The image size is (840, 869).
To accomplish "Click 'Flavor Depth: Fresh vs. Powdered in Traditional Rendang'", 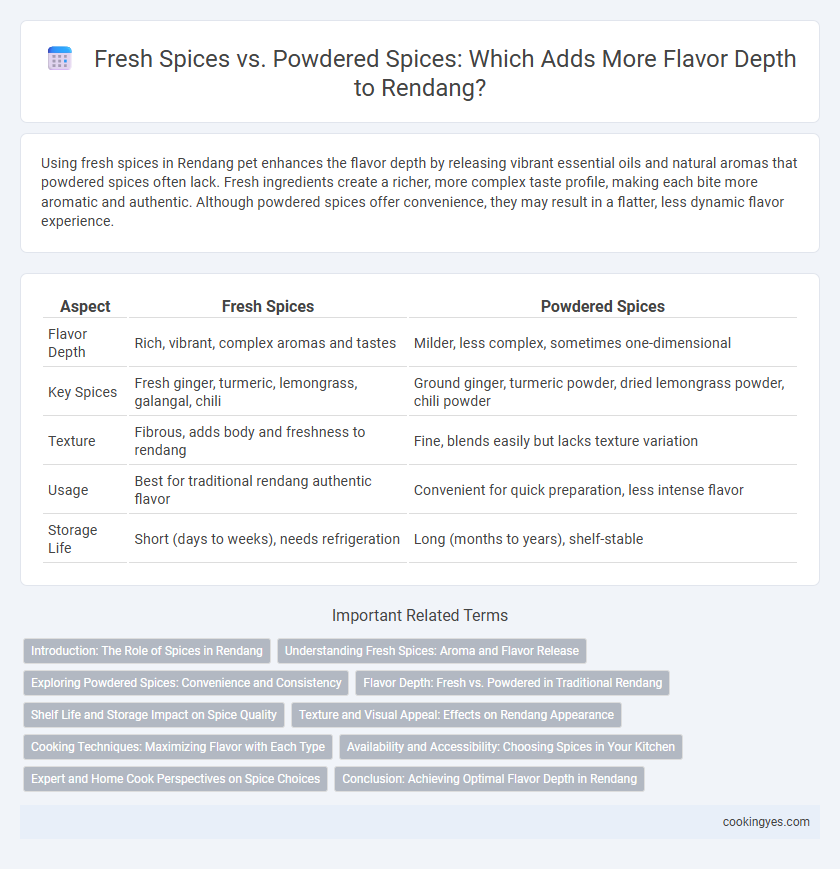I will coord(513,683).
